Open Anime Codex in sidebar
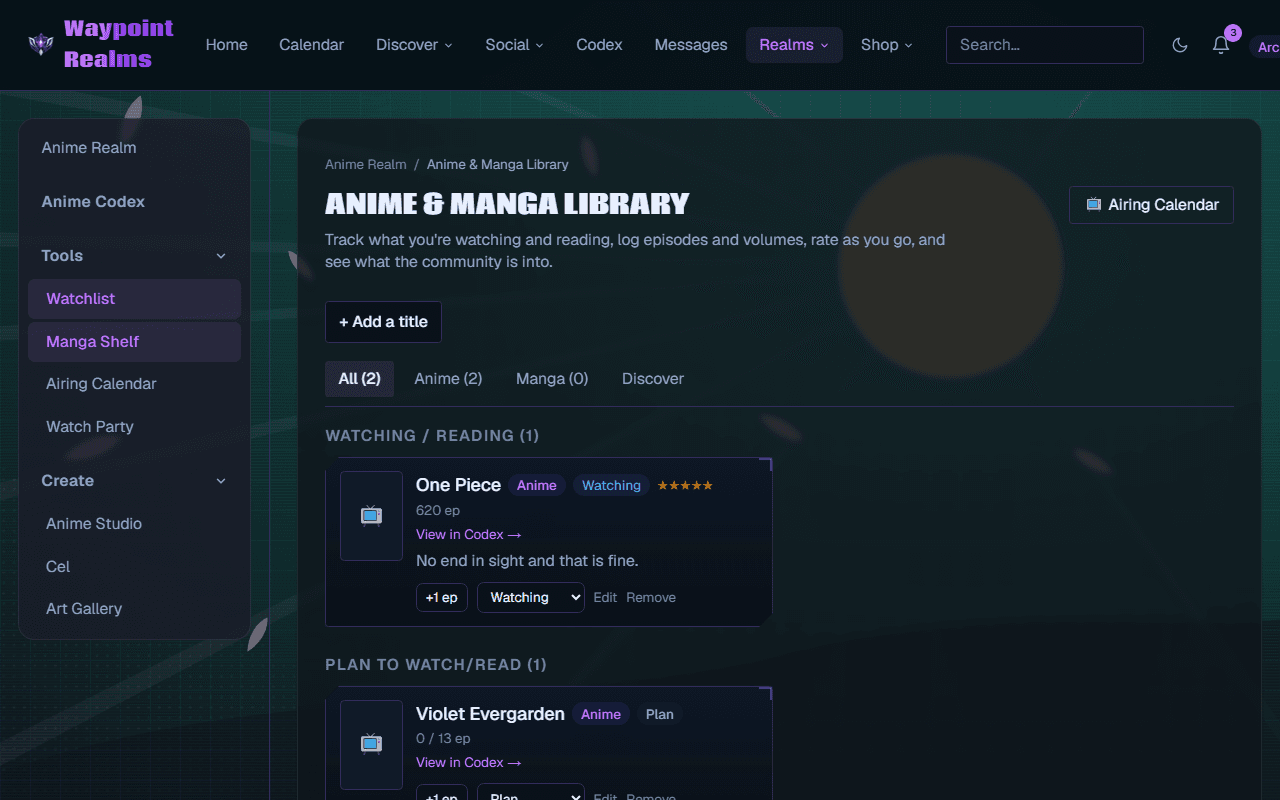This screenshot has width=1280, height=800. 134,202
